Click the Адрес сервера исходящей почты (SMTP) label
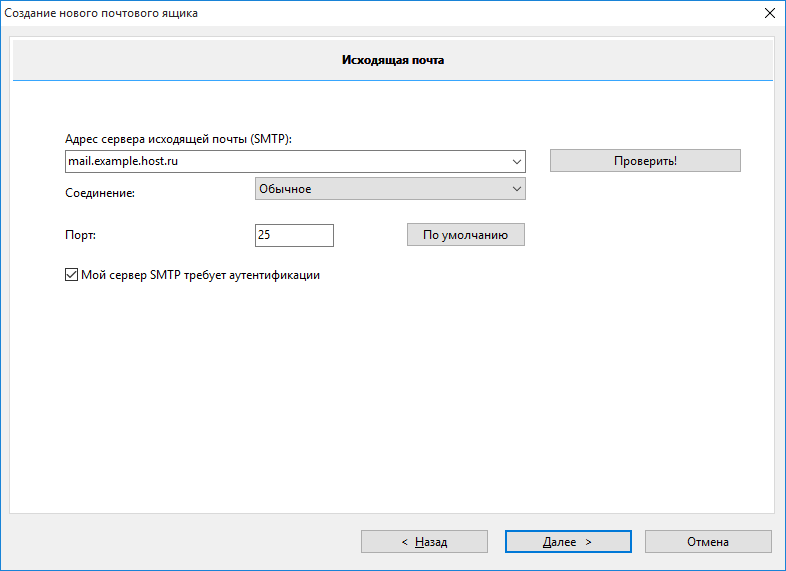Image resolution: width=786 pixels, height=571 pixels. point(178,139)
